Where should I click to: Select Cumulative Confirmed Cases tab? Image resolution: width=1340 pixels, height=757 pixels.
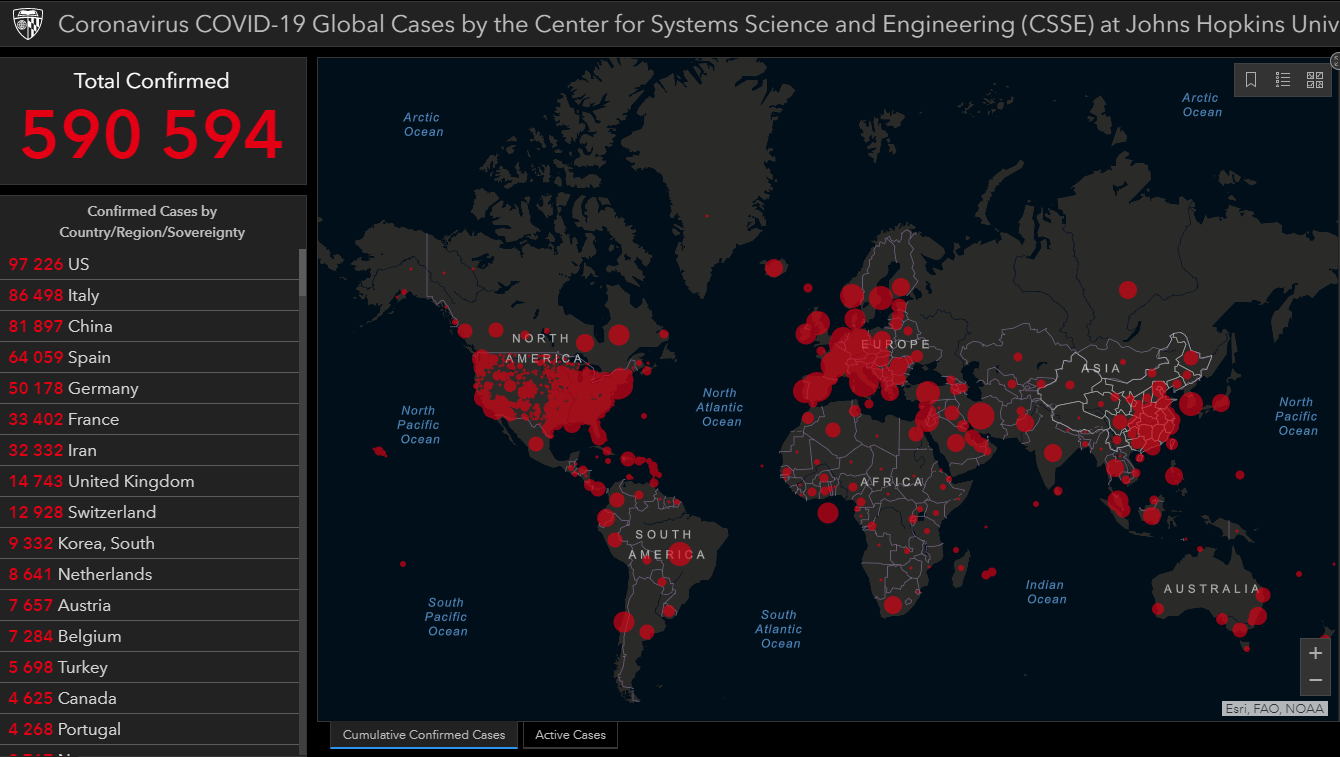(x=424, y=735)
